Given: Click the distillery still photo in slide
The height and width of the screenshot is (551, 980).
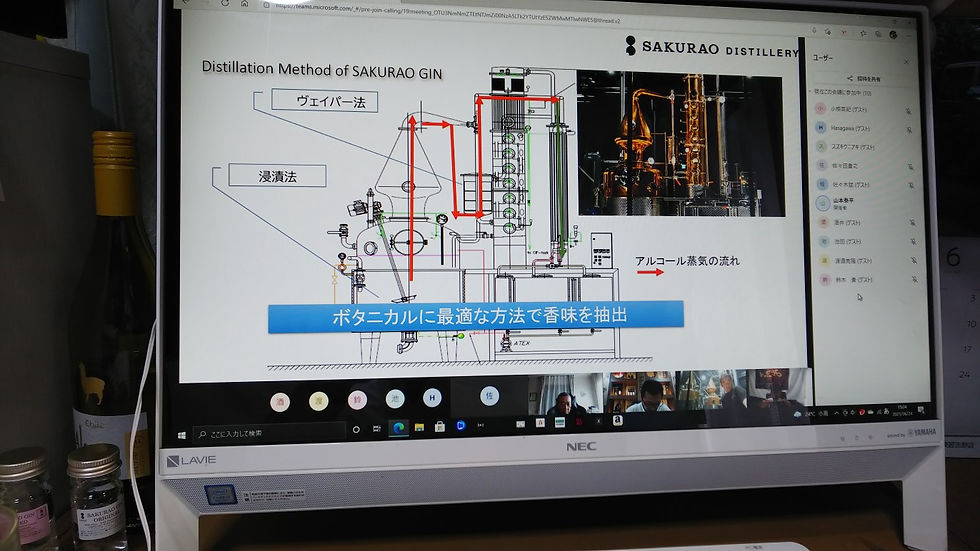Looking at the screenshot, I should point(680,144).
